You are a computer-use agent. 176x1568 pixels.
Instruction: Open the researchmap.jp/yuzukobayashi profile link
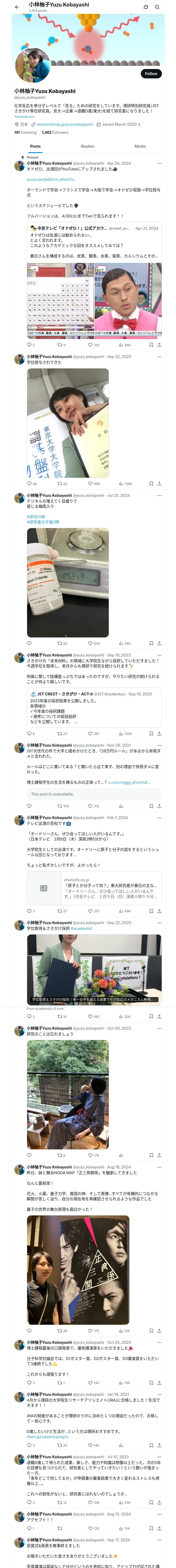[64, 124]
